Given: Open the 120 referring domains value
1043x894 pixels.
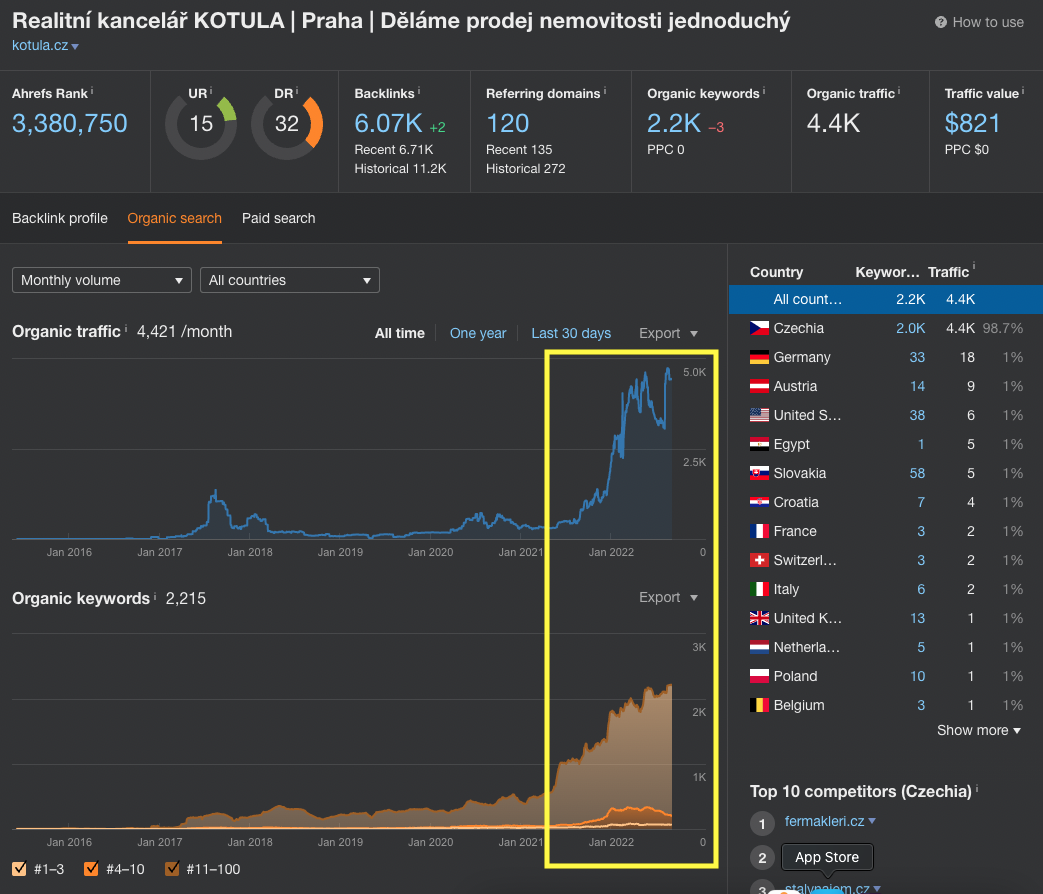Looking at the screenshot, I should [508, 124].
